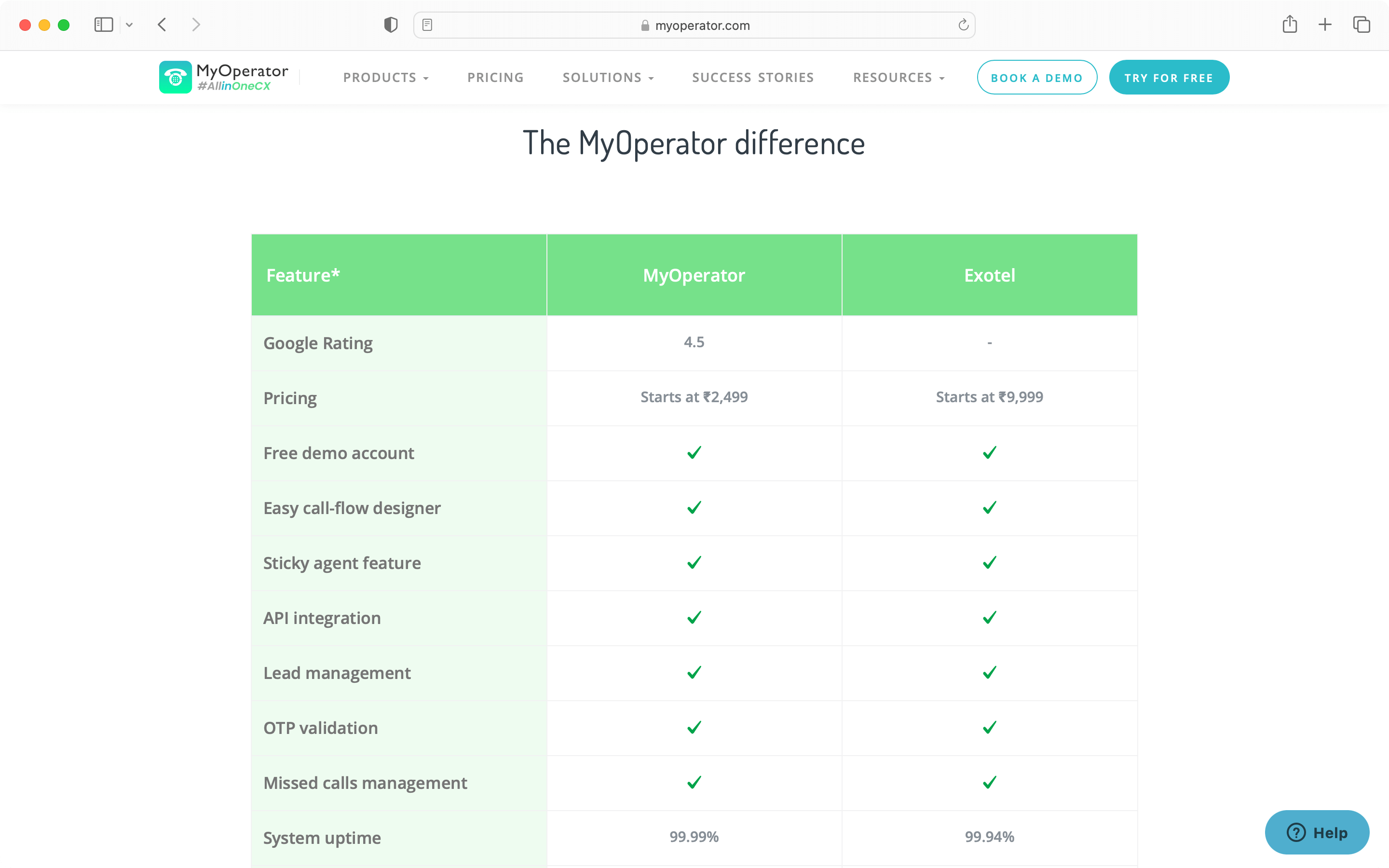Viewport: 1389px width, 868px height.
Task: Select the Sticky agent feature label
Action: click(x=342, y=563)
